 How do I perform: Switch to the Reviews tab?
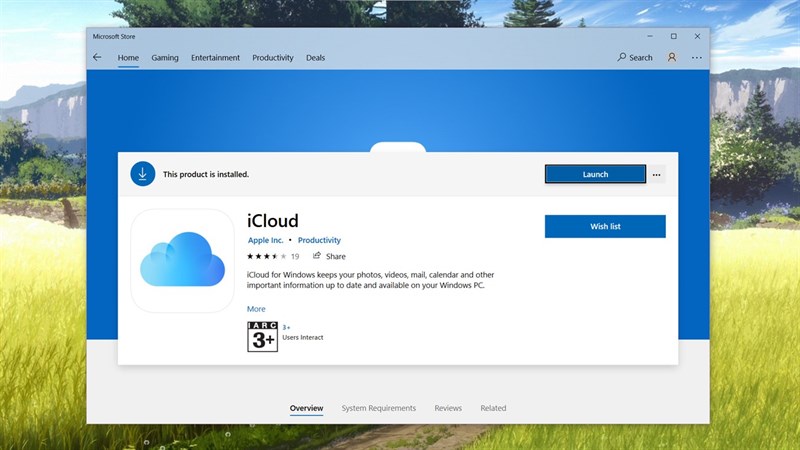coord(448,408)
